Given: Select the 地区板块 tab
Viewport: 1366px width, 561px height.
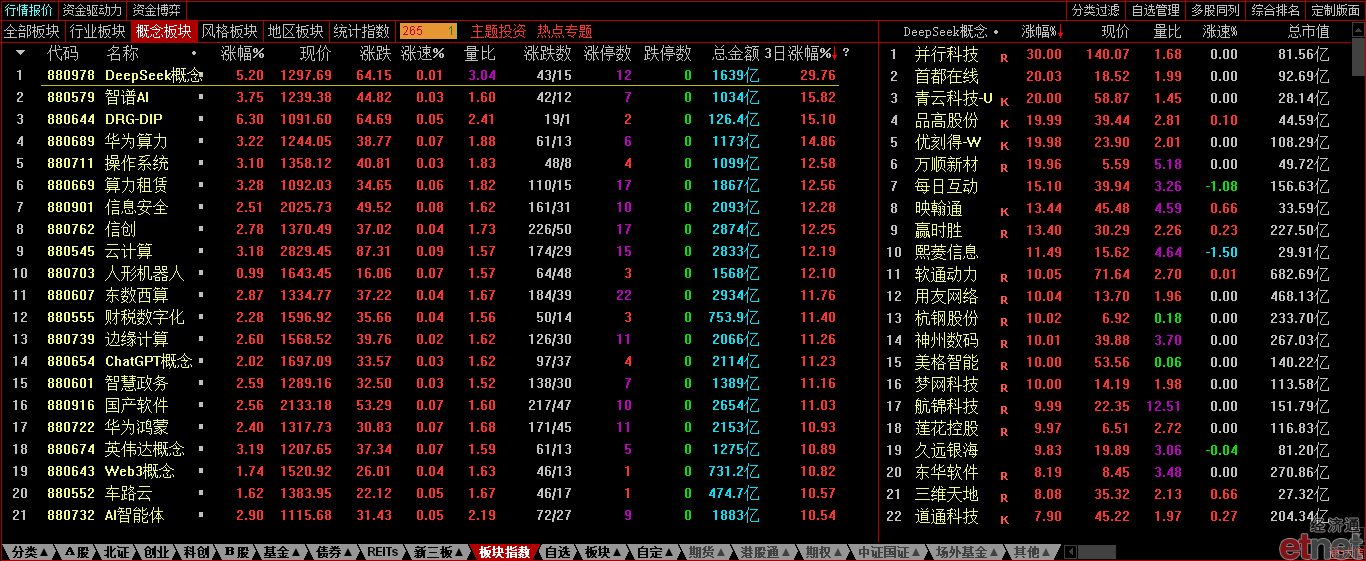Looking at the screenshot, I should pos(296,31).
